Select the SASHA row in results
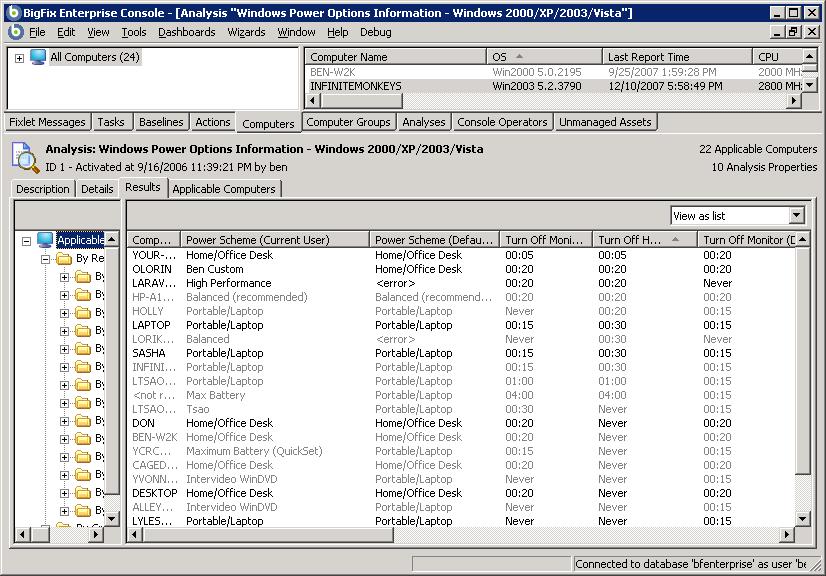Image resolution: width=826 pixels, height=576 pixels. (462, 353)
